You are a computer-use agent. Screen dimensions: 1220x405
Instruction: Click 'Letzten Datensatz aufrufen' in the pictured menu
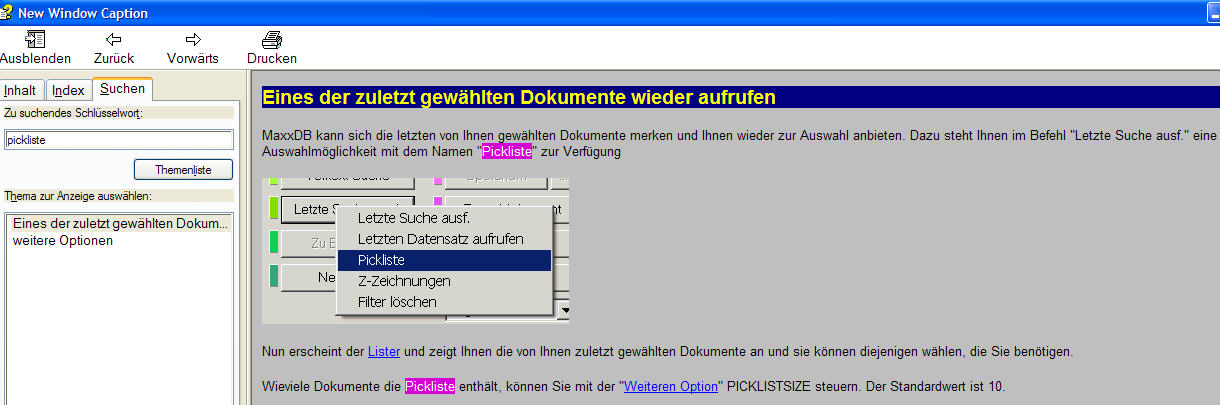pyautogui.click(x=440, y=239)
